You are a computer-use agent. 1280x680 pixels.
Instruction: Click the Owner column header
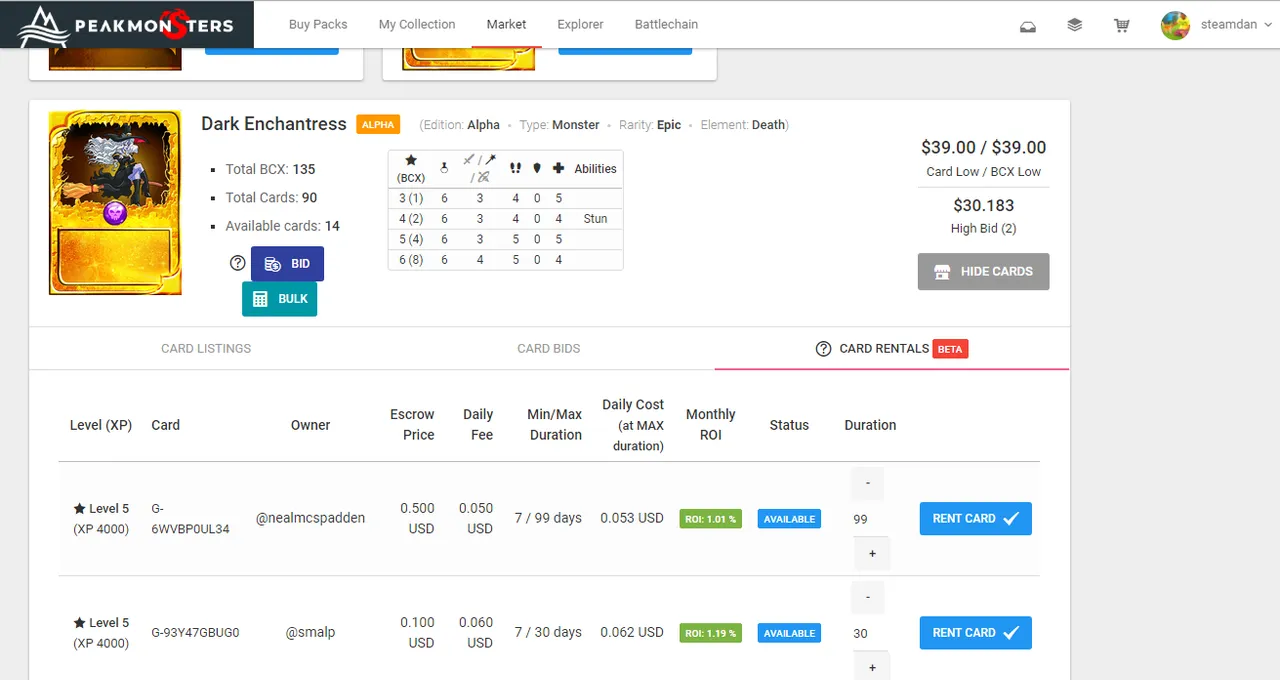click(x=310, y=425)
